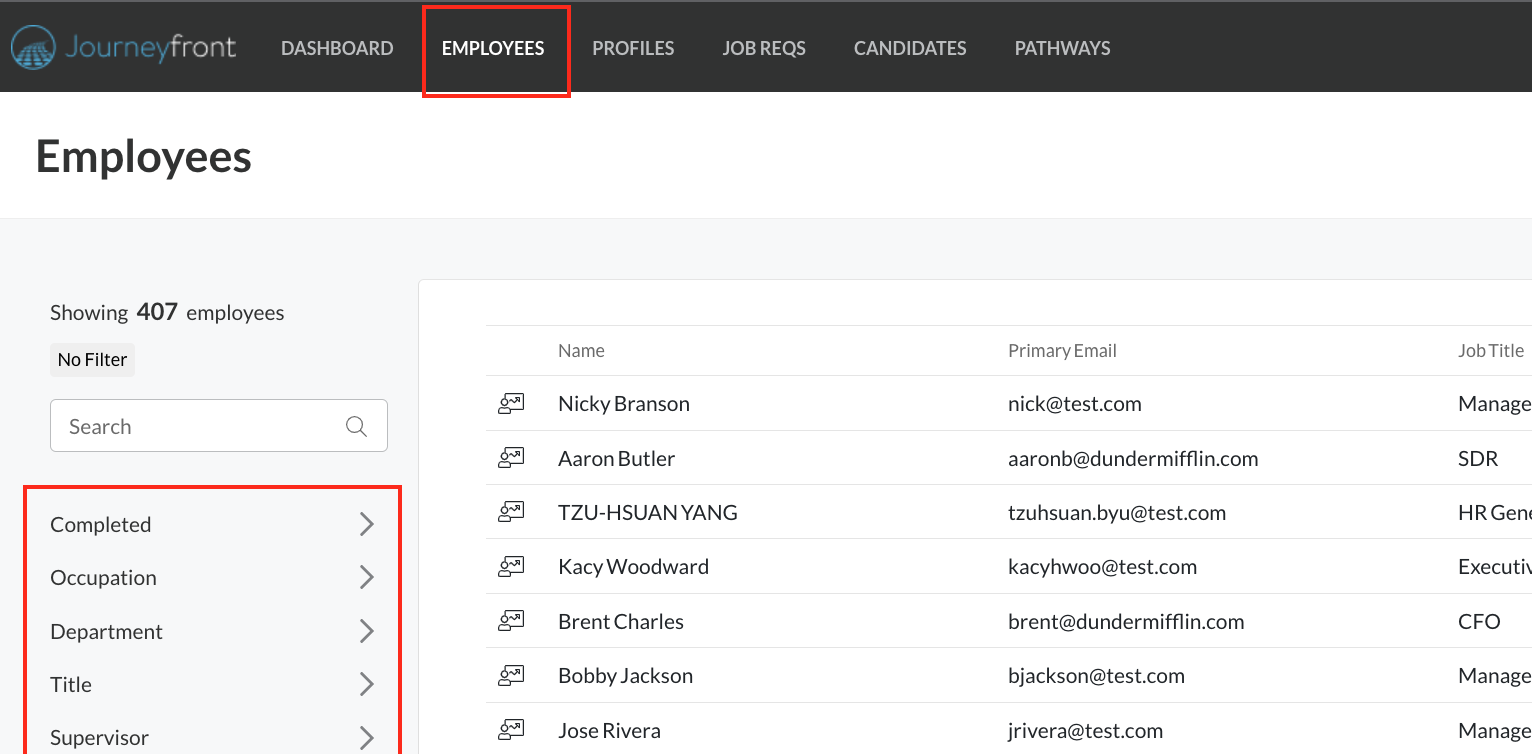Expand the Title filter section

(x=213, y=684)
